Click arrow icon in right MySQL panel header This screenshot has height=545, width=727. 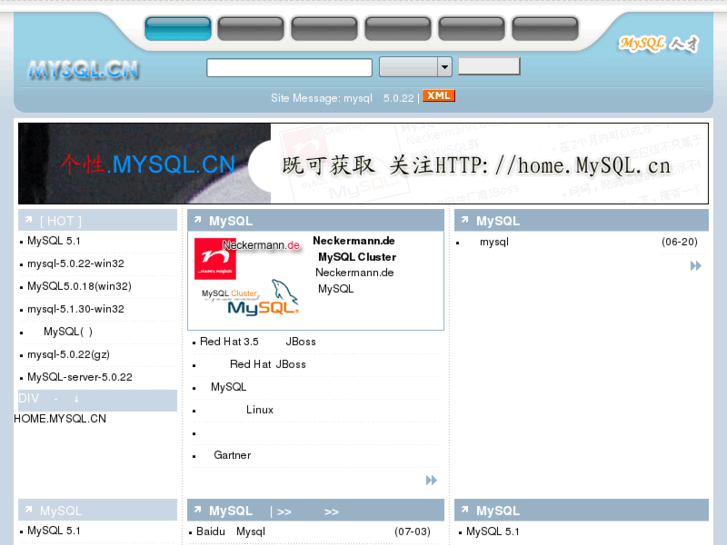(x=465, y=220)
